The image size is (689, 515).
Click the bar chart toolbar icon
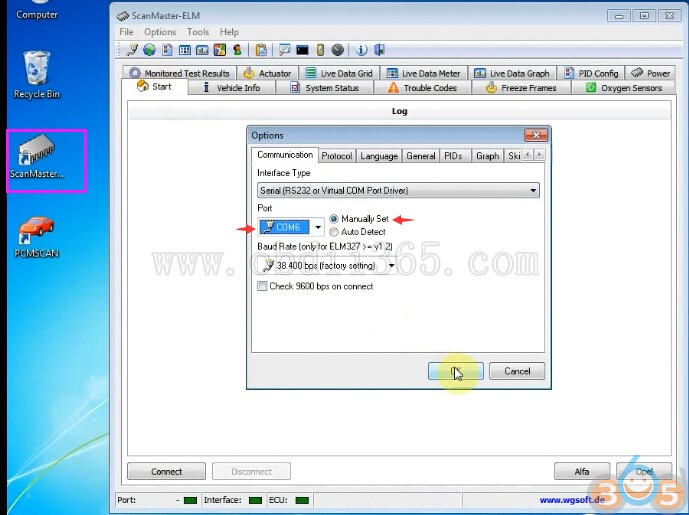pos(202,50)
